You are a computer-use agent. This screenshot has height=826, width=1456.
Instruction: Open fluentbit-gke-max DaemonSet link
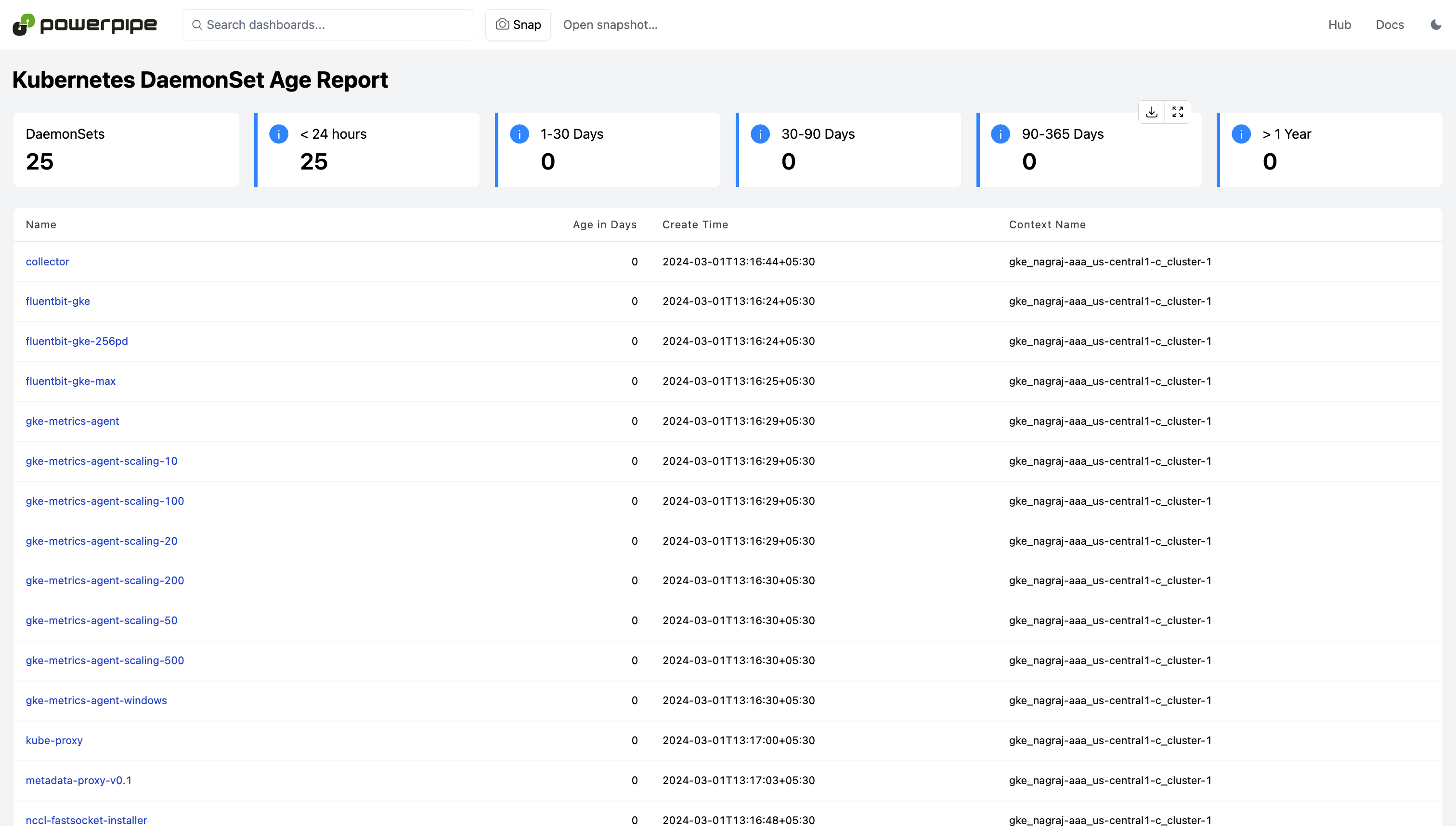click(70, 381)
